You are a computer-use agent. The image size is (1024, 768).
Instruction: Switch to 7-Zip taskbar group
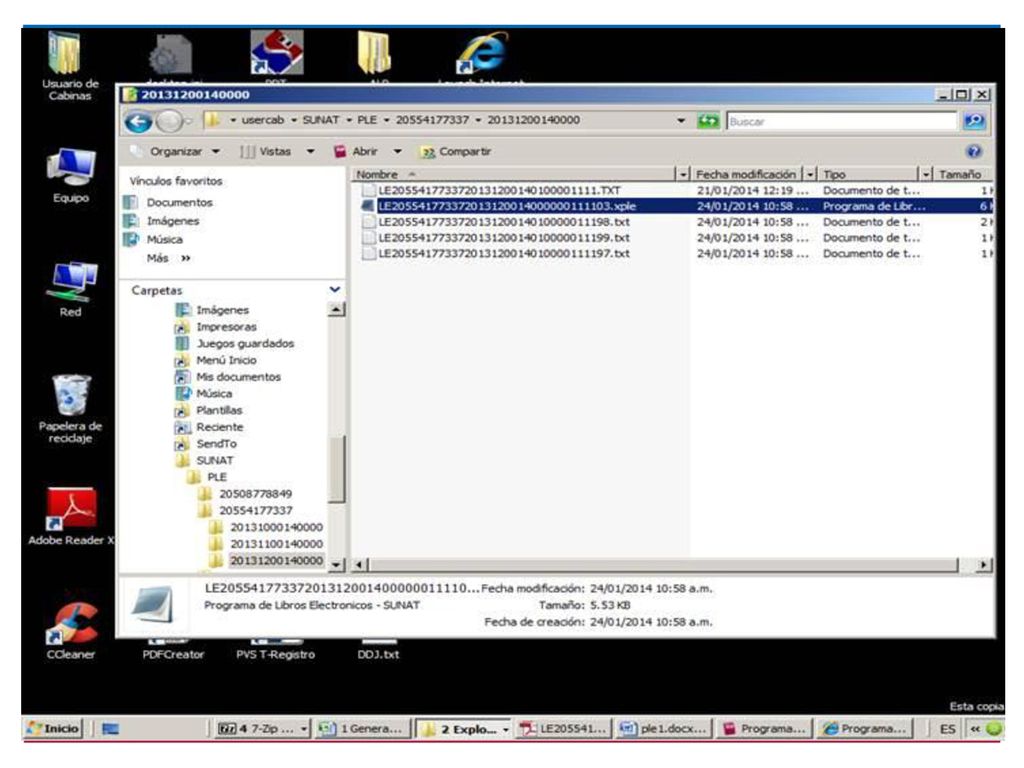[263, 729]
